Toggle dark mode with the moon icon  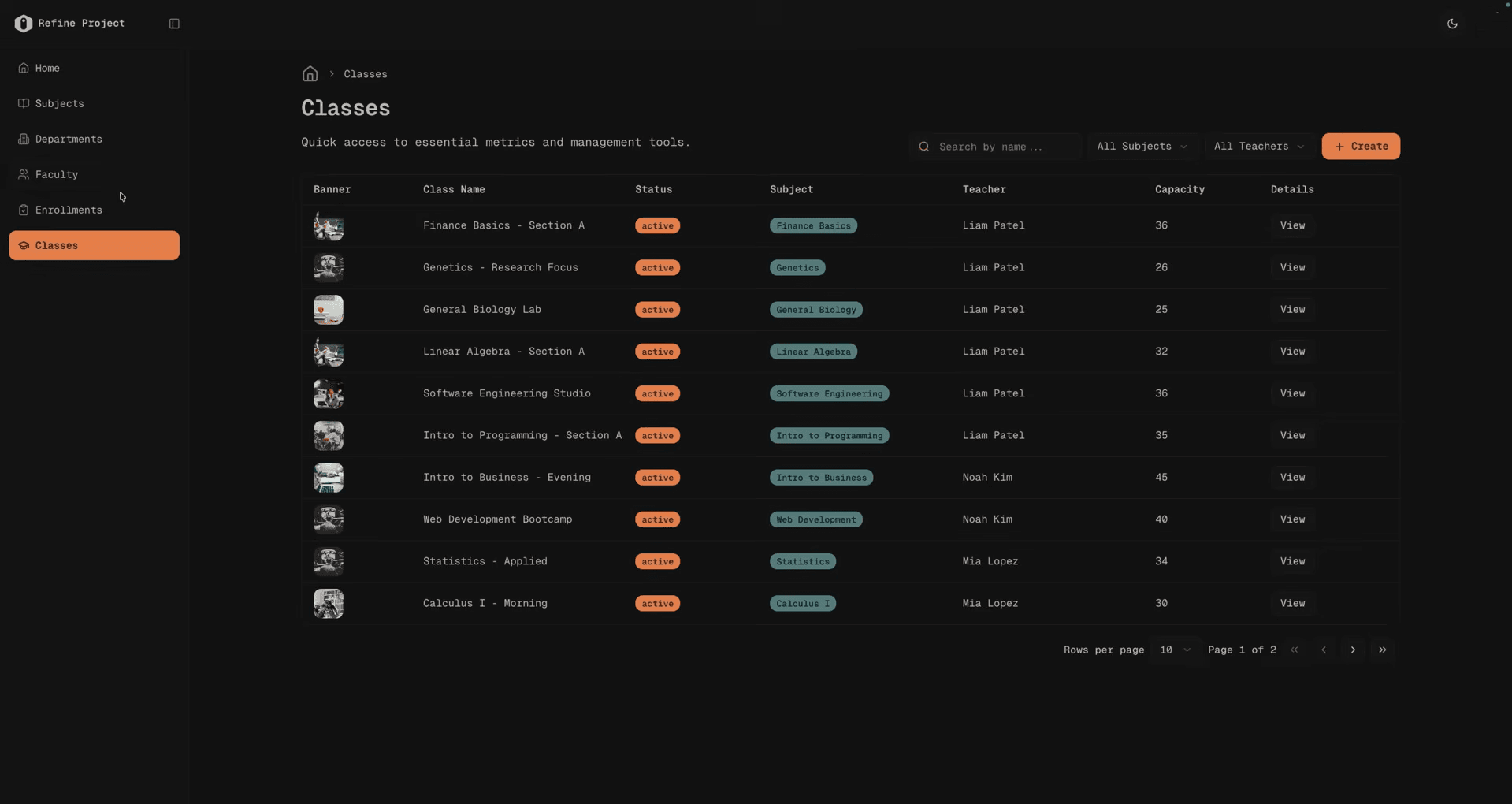1452,24
